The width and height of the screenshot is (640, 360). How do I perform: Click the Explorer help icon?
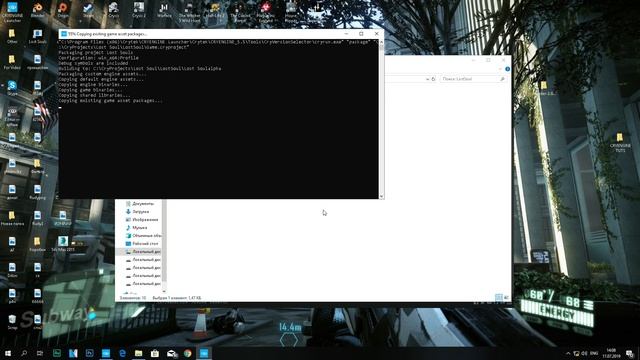[x=507, y=69]
